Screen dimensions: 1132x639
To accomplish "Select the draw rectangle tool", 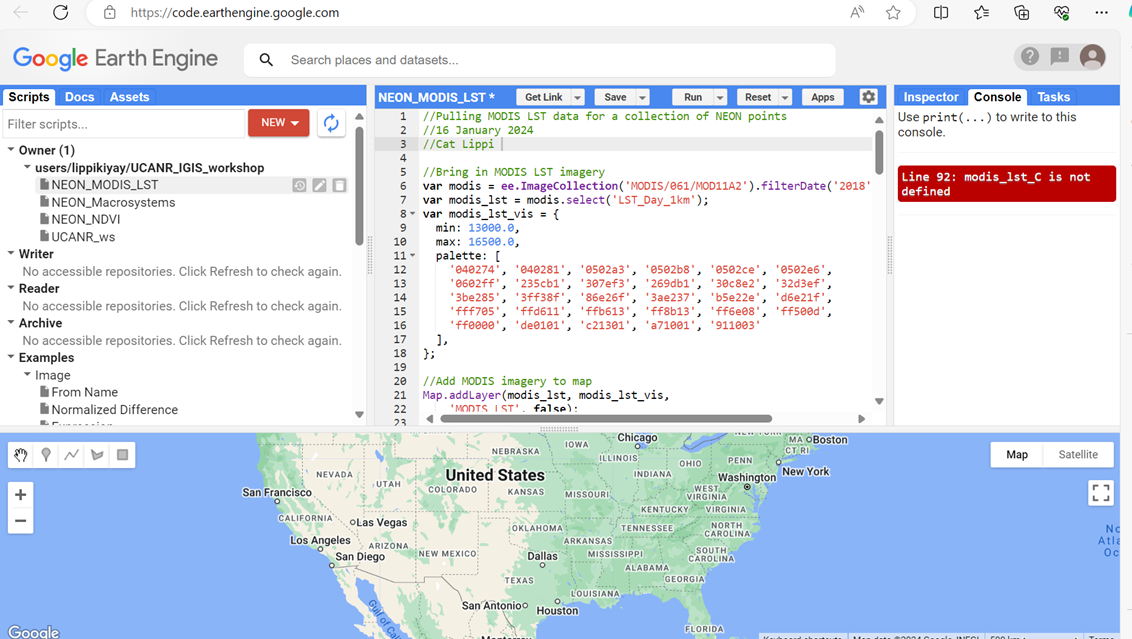I will pyautogui.click(x=123, y=455).
